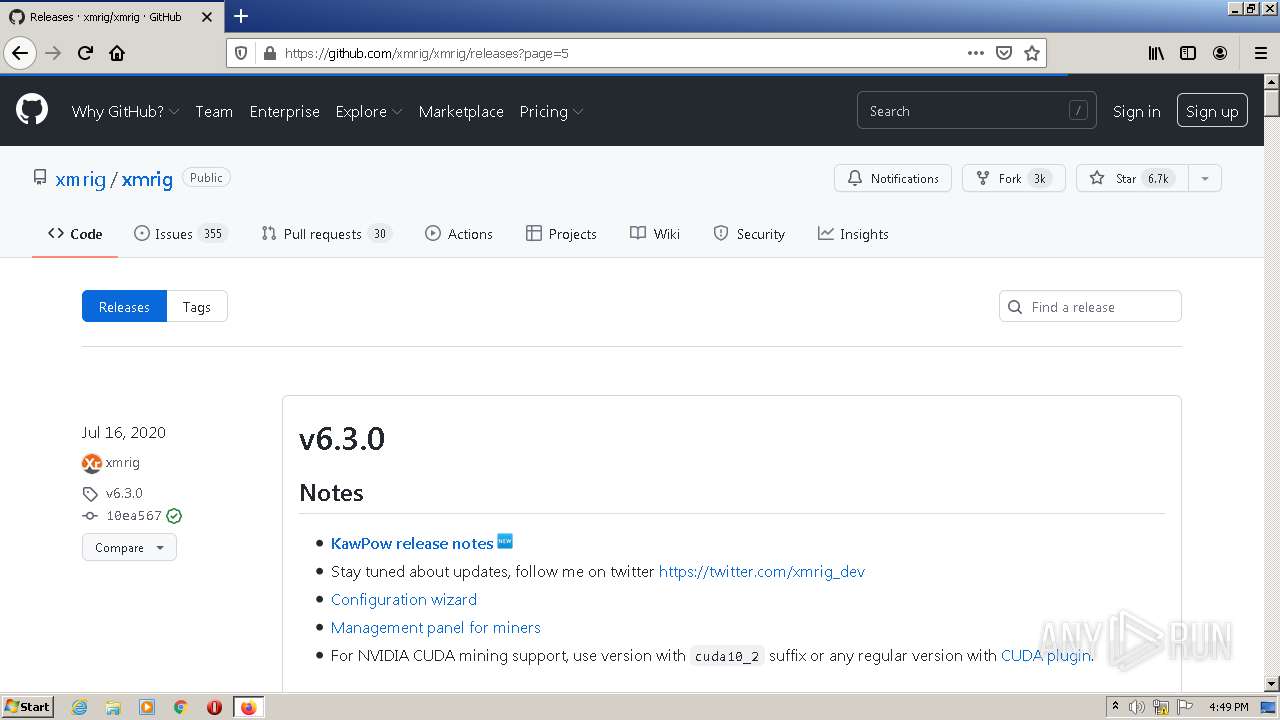Expand the Explore menu
1280x720 pixels.
pos(368,111)
